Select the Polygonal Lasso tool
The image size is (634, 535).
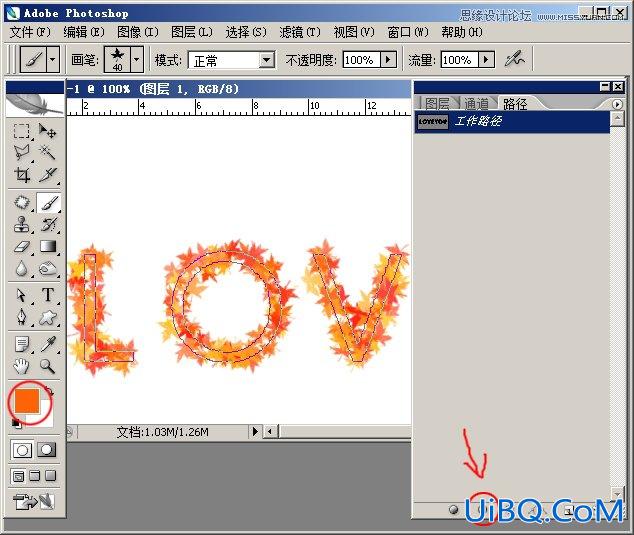tap(21, 153)
